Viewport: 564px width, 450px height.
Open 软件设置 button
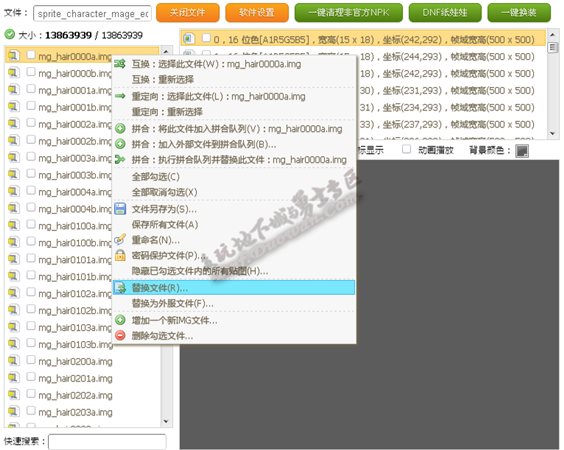257,13
